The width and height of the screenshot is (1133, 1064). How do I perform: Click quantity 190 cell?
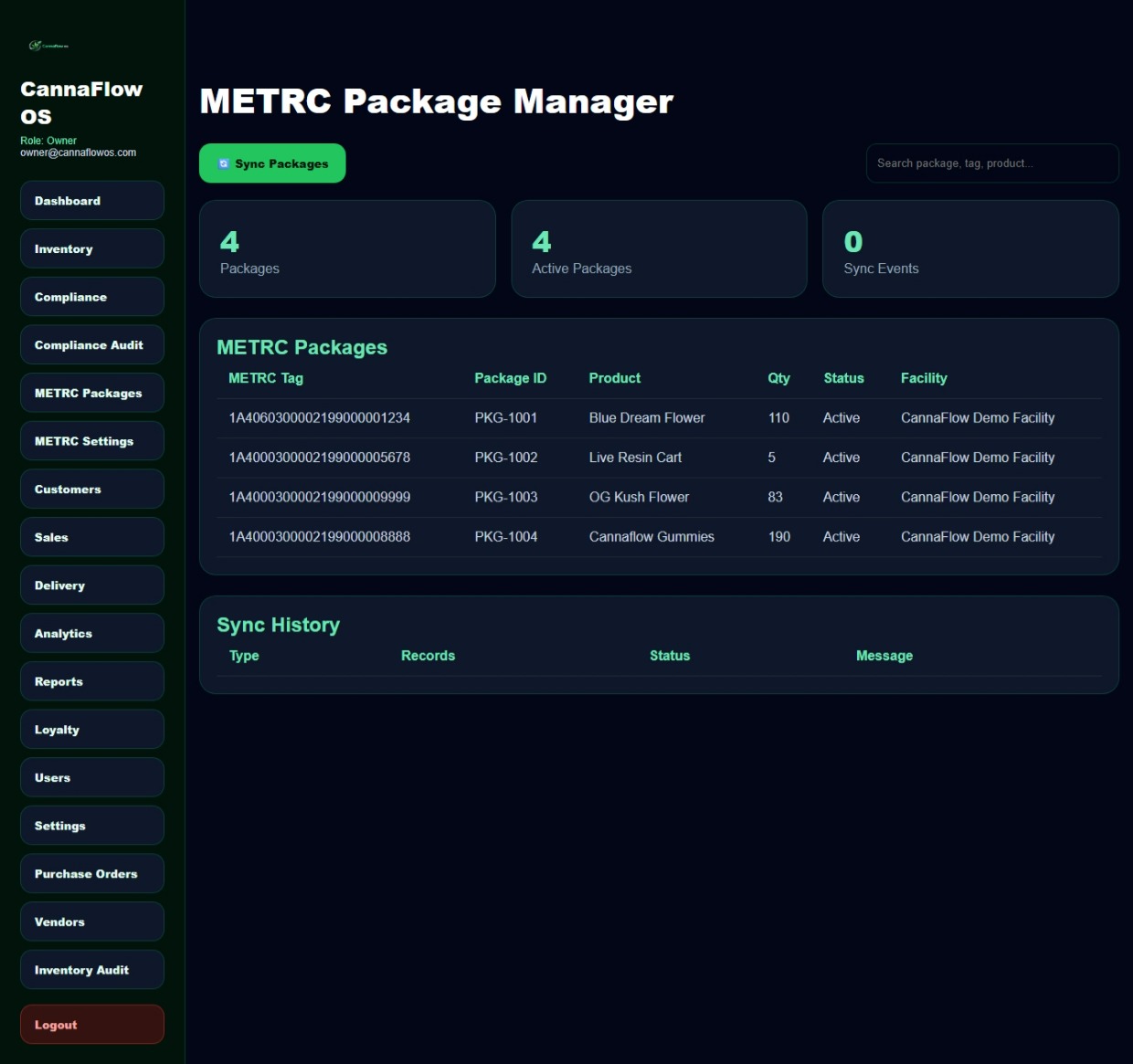click(779, 537)
